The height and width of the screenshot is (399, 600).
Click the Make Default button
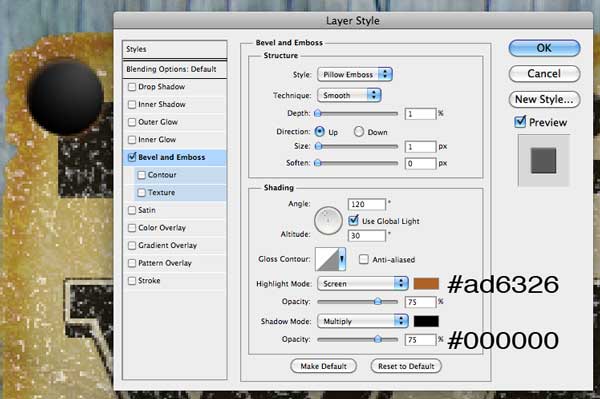tap(323, 366)
